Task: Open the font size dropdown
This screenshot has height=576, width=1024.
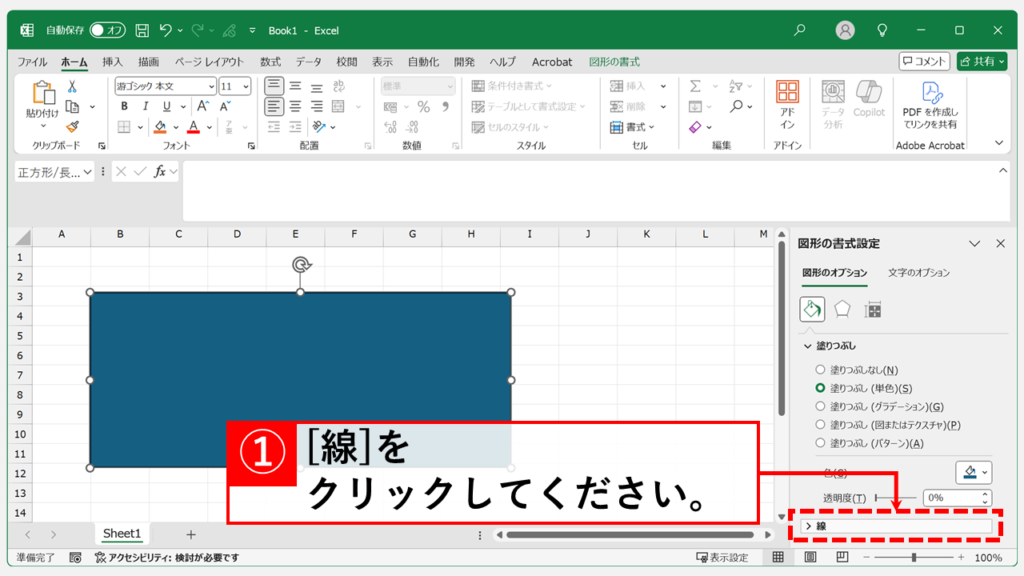Action: coord(245,86)
